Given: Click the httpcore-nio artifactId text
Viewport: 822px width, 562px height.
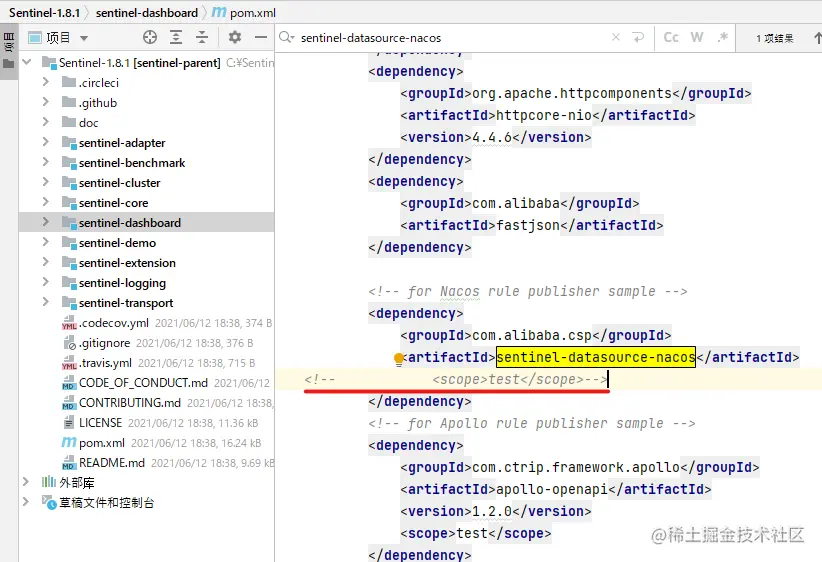Looking at the screenshot, I should [544, 115].
